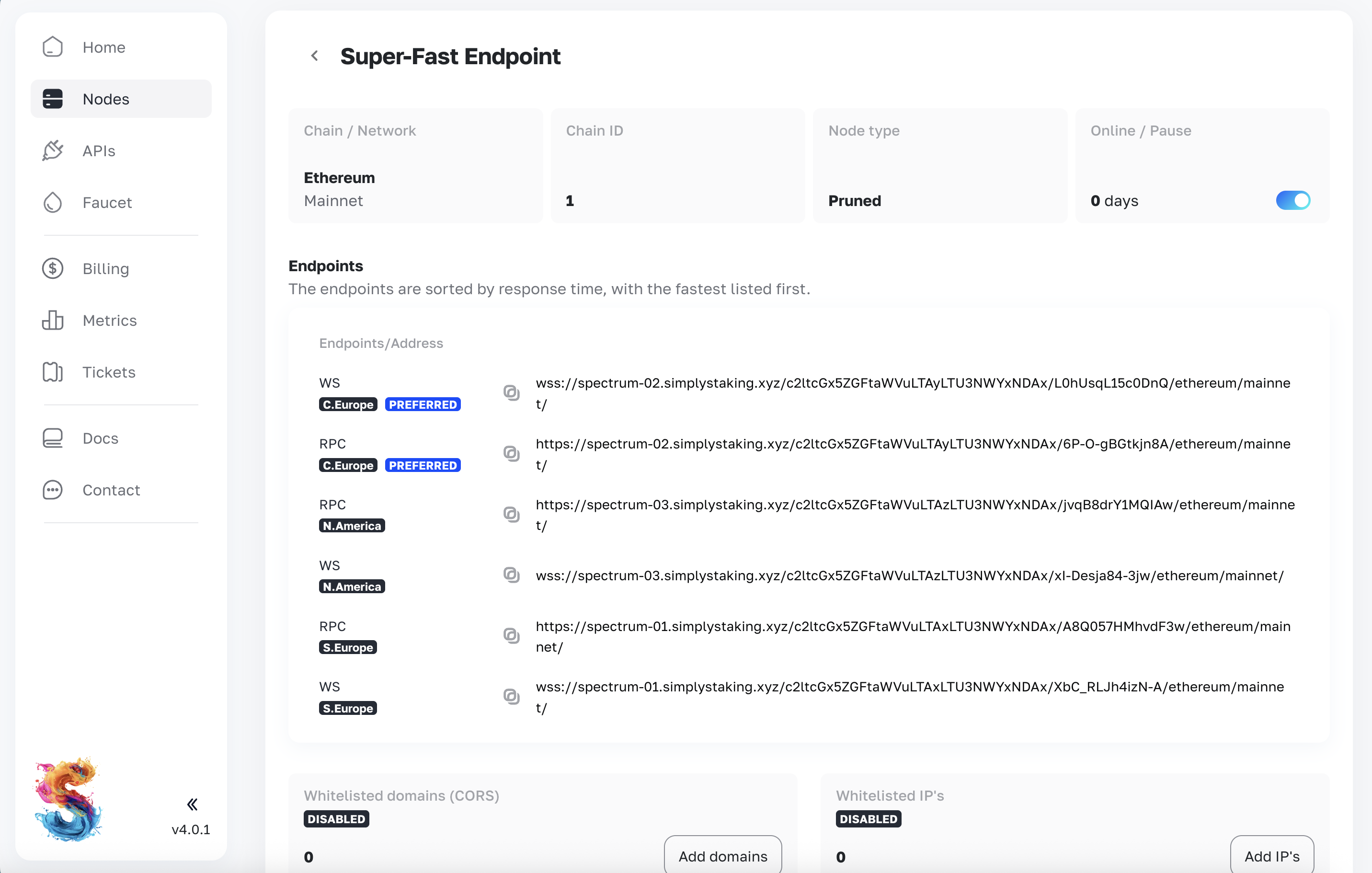Click the Metrics bar chart icon
The height and width of the screenshot is (873, 1372).
coord(52,320)
